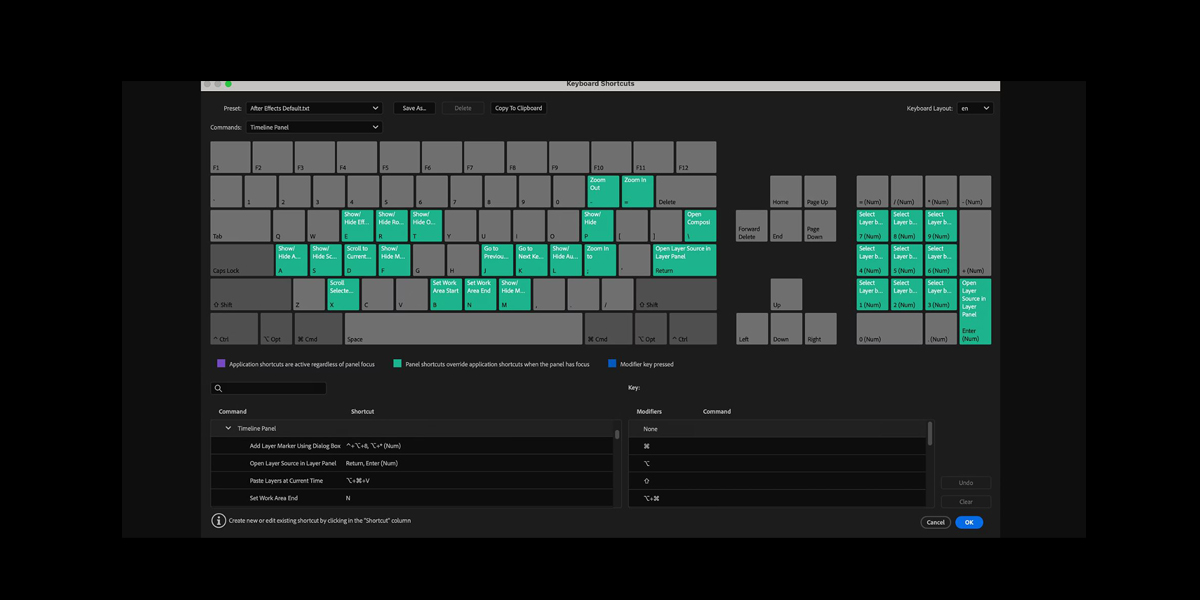Viewport: 1200px width, 600px height.
Task: Collapse the Timeline Panel group in the command list
Action: pos(228,428)
